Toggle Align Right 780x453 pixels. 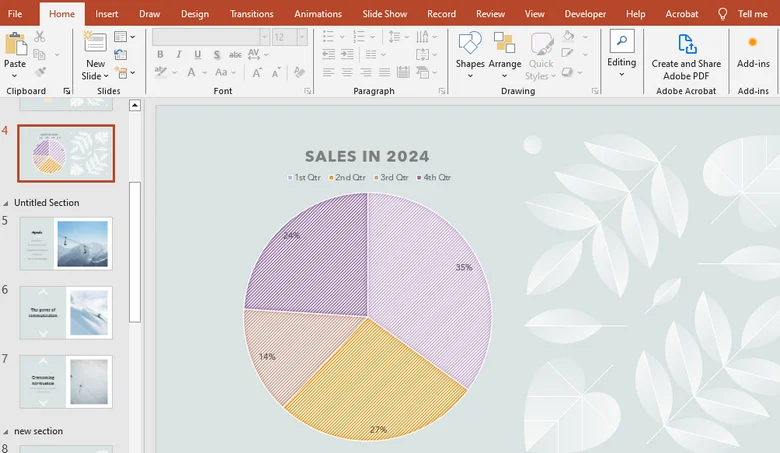pyautogui.click(x=366, y=73)
